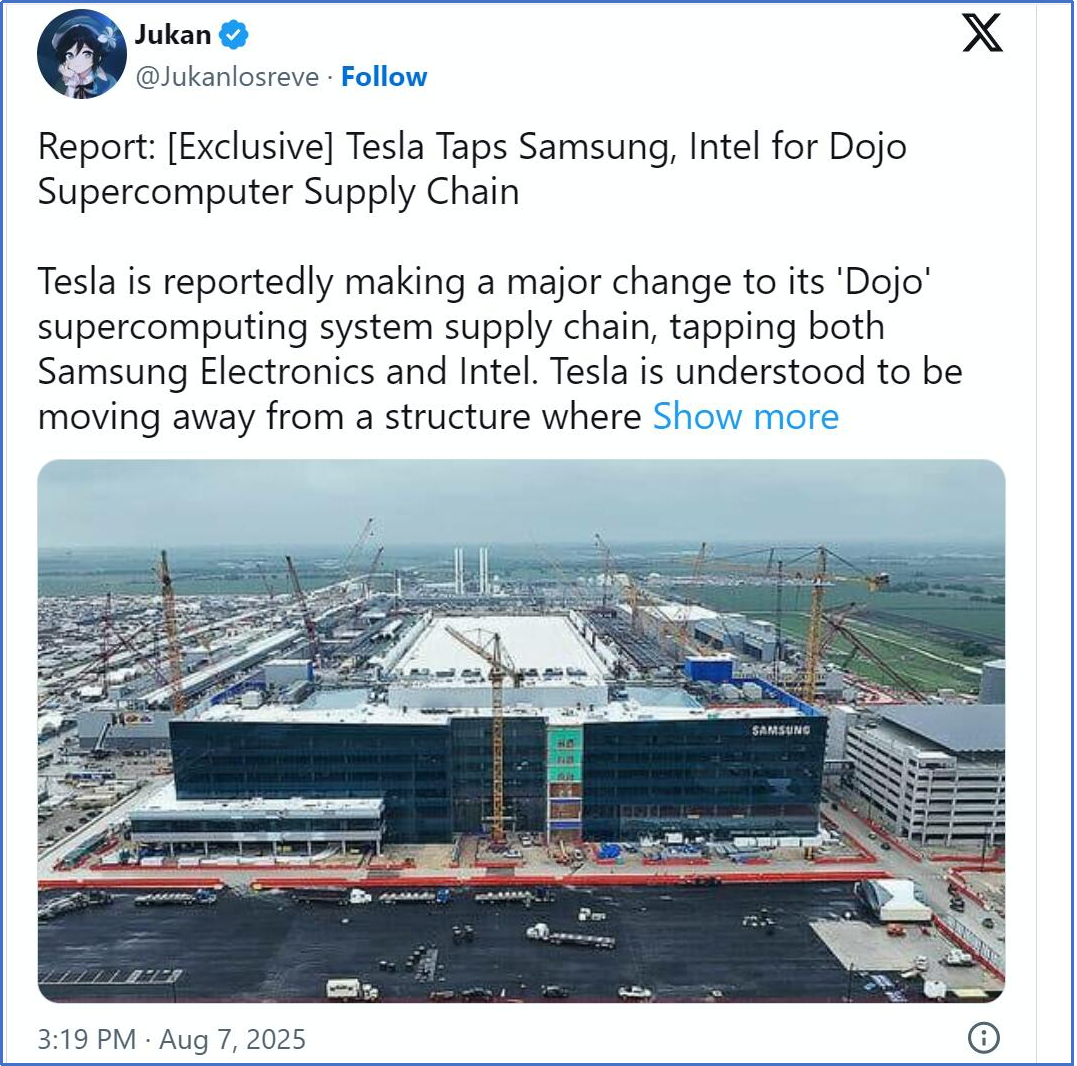Click the X logo in the tweet corner

pos(982,32)
